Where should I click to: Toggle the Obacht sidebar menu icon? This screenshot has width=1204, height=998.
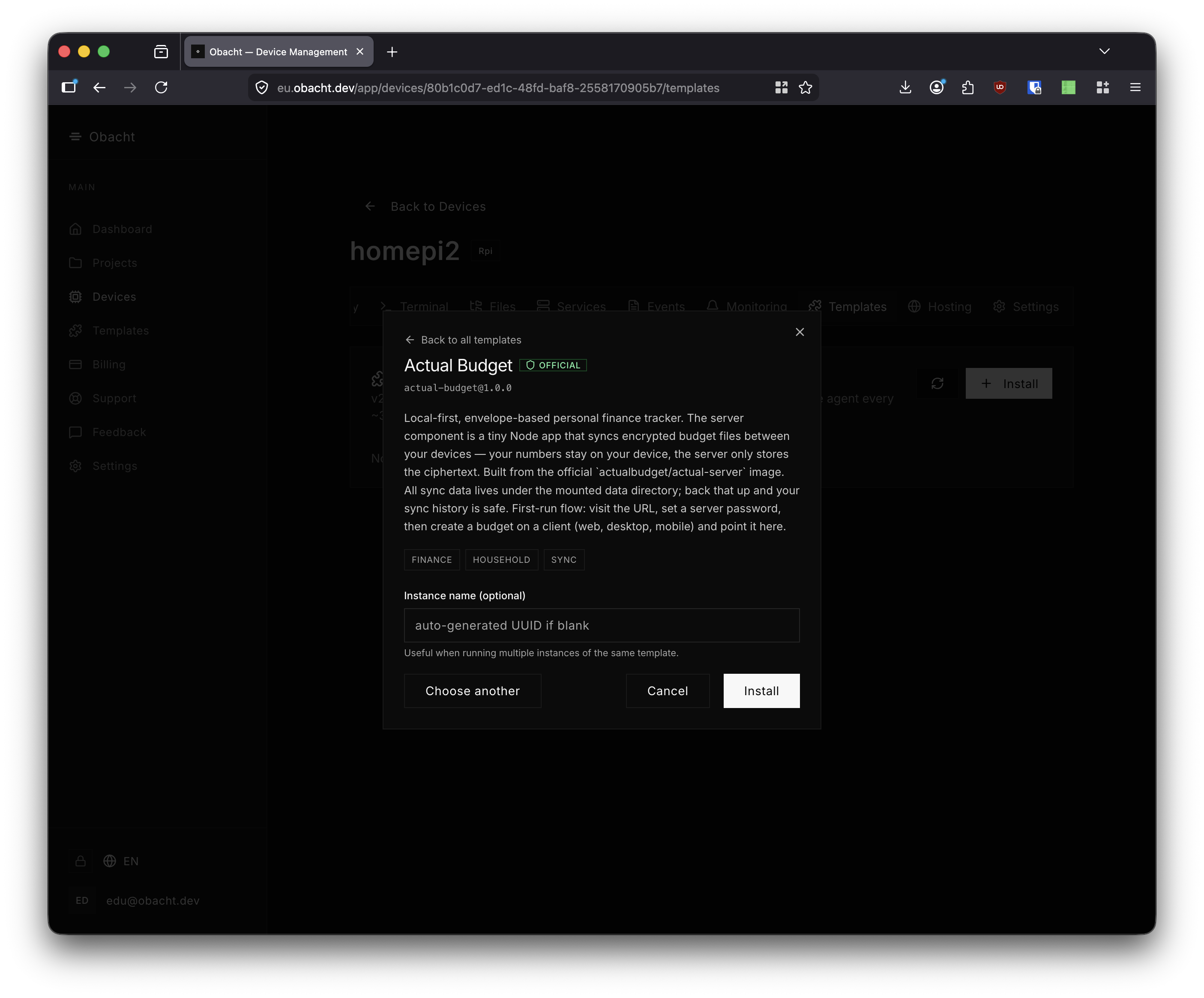75,137
